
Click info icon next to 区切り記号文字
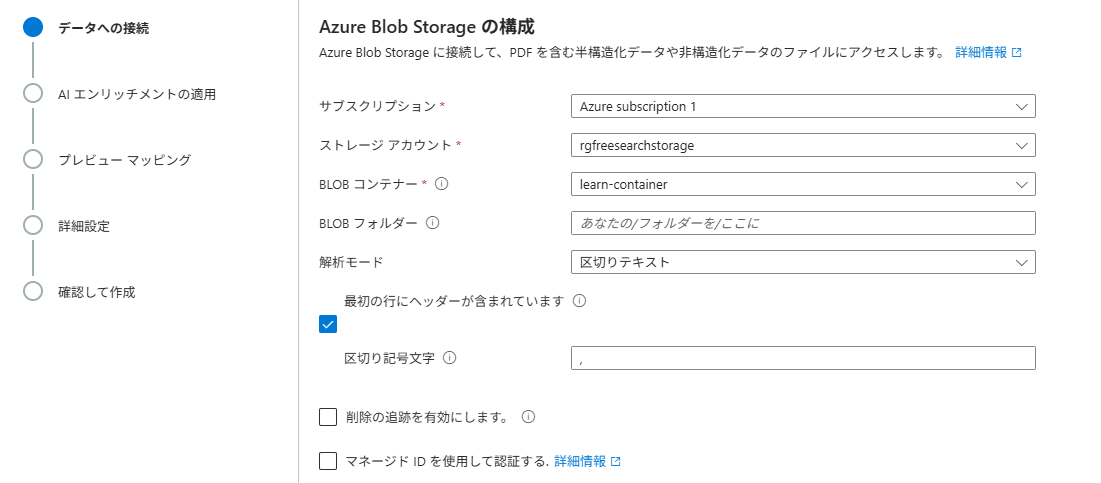click(449, 358)
